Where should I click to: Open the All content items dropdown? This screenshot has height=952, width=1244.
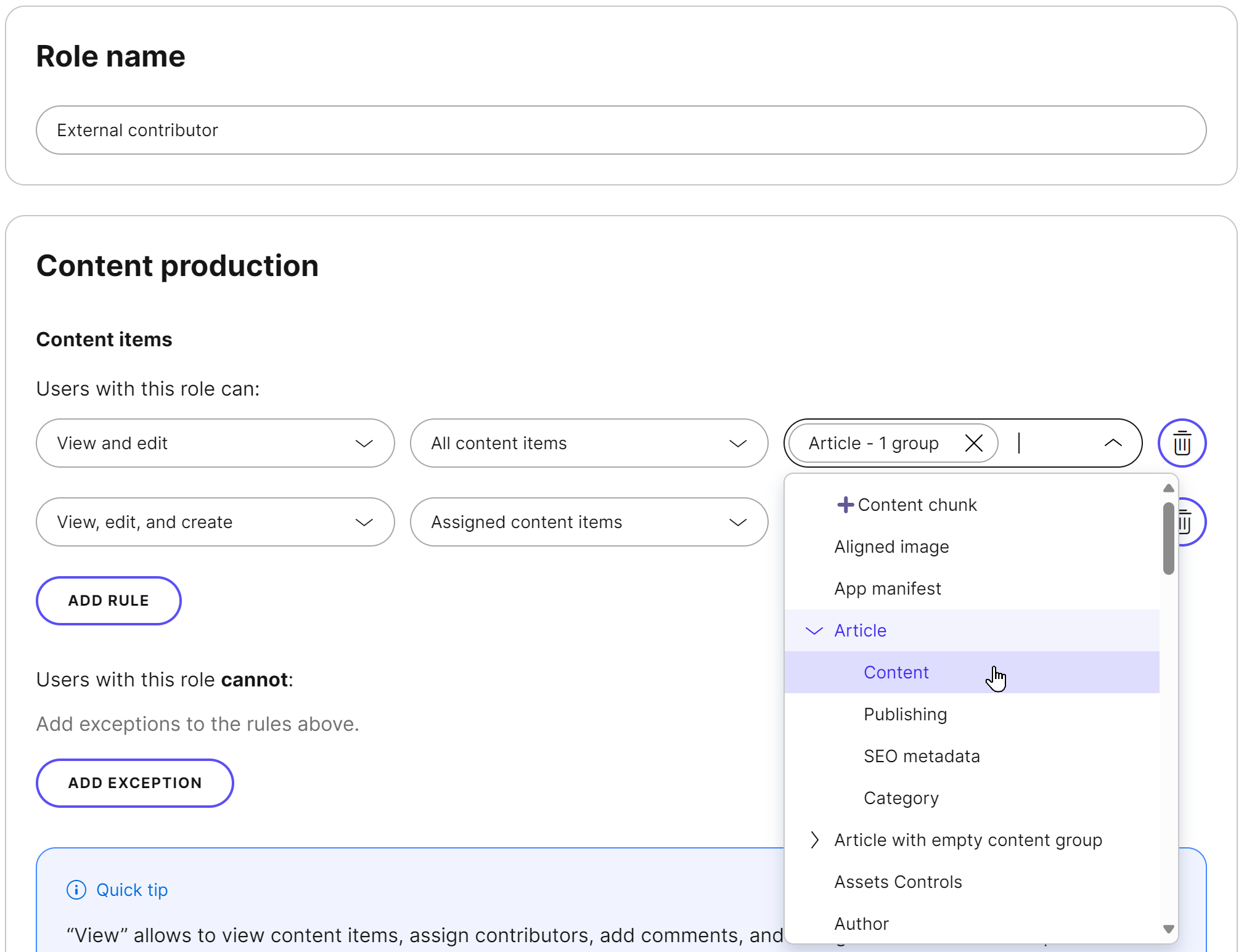click(x=588, y=443)
